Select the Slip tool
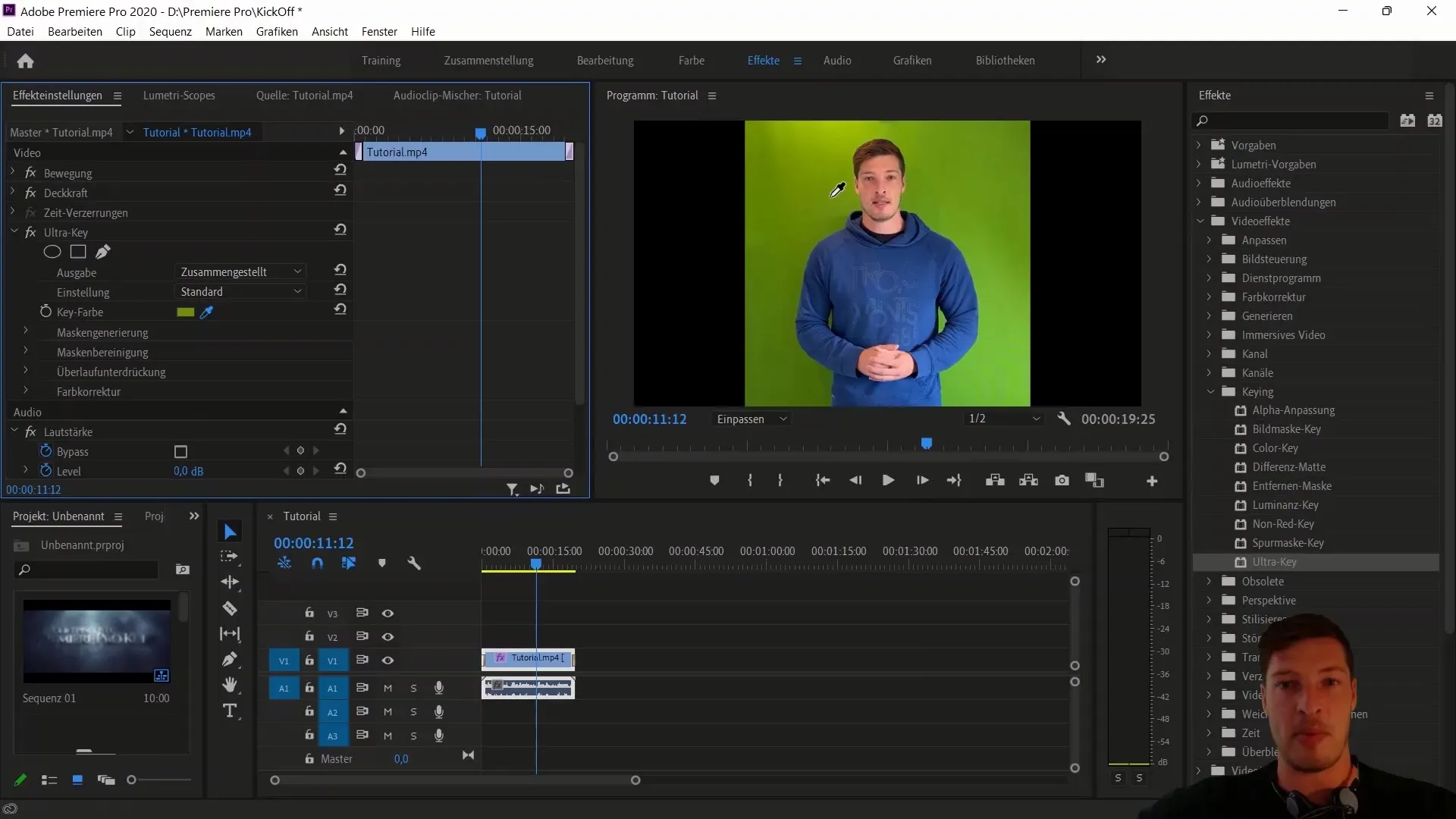 pyautogui.click(x=230, y=634)
